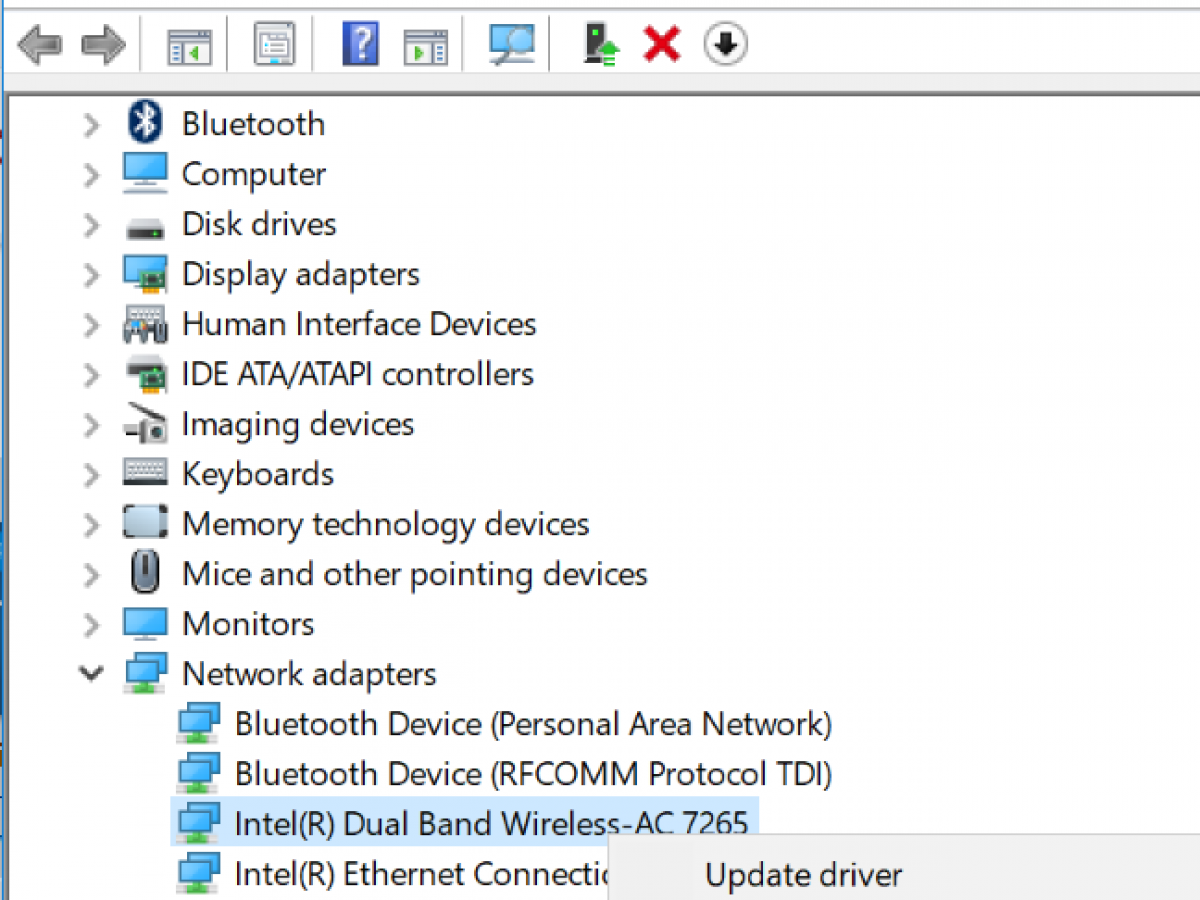Choose Update driver from context menu
This screenshot has width=1200, height=900.
(803, 875)
